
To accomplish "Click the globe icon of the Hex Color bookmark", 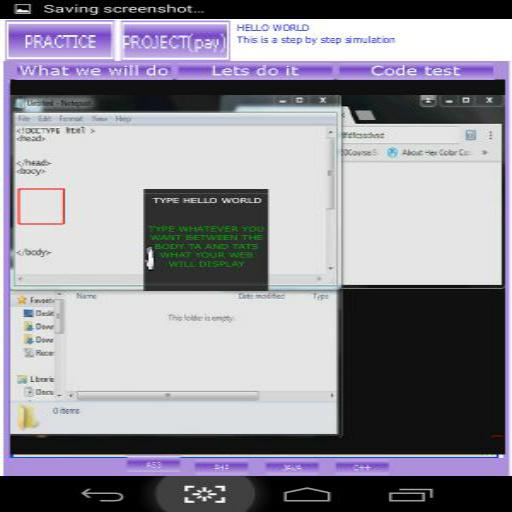I will (x=392, y=153).
